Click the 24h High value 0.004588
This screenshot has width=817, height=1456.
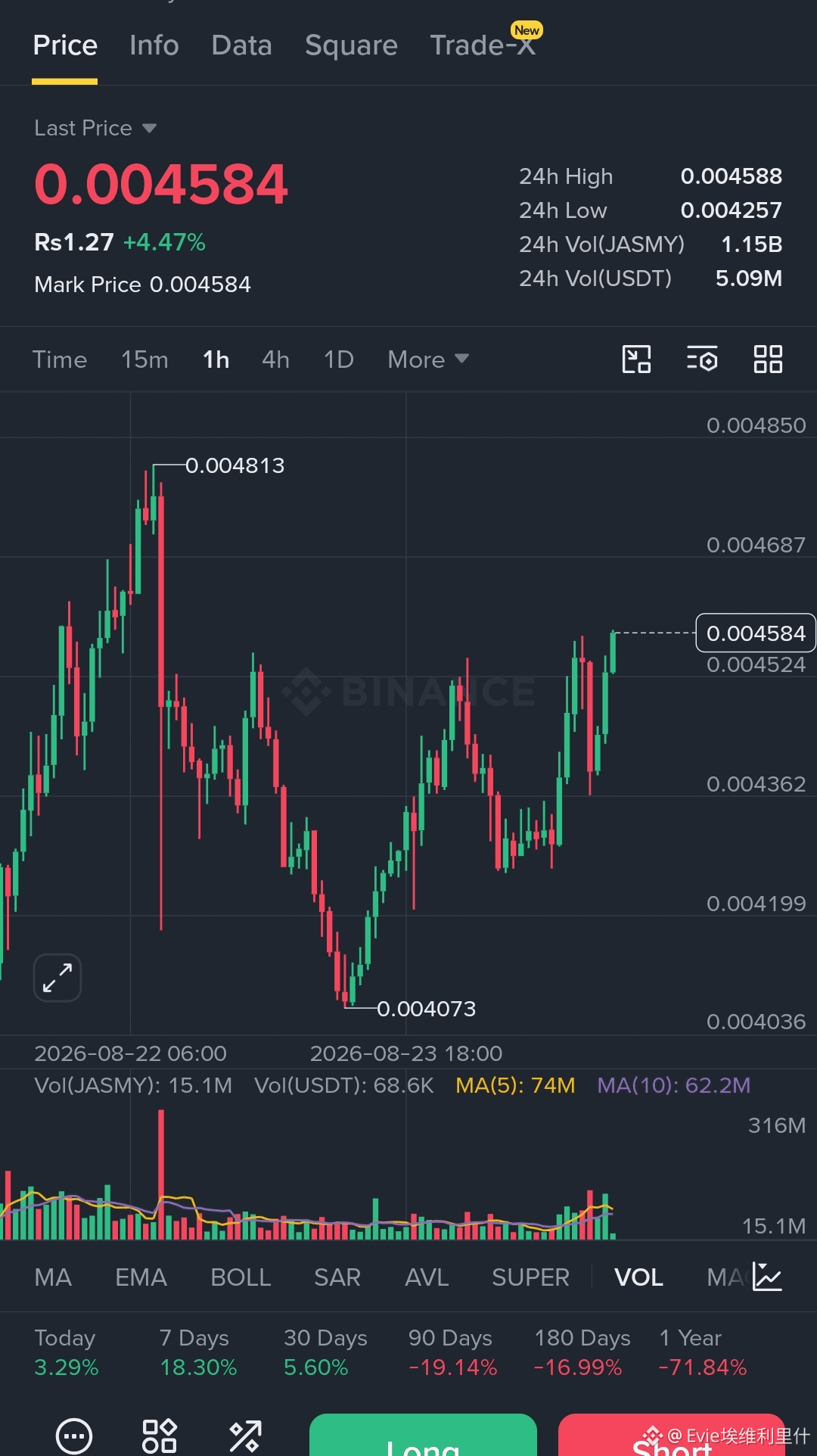tap(732, 176)
